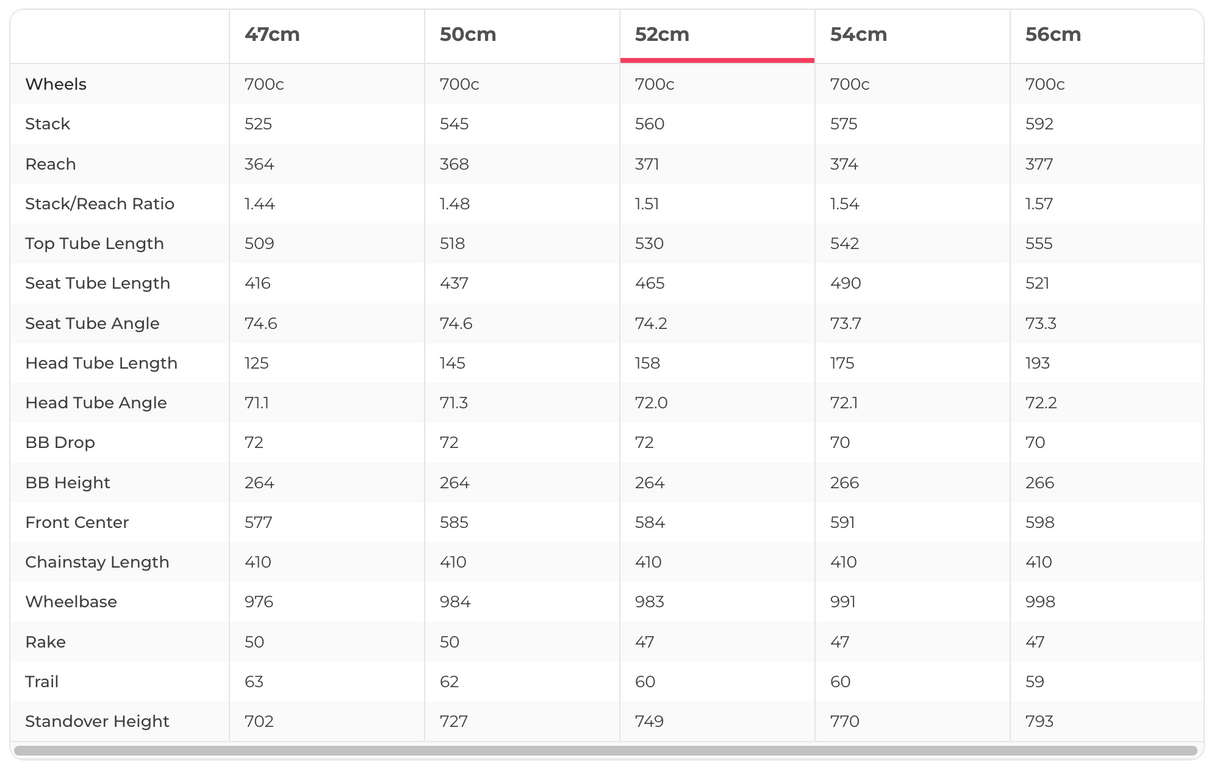Select the 50cm size column header
The width and height of the screenshot is (1214, 769).
coord(468,35)
